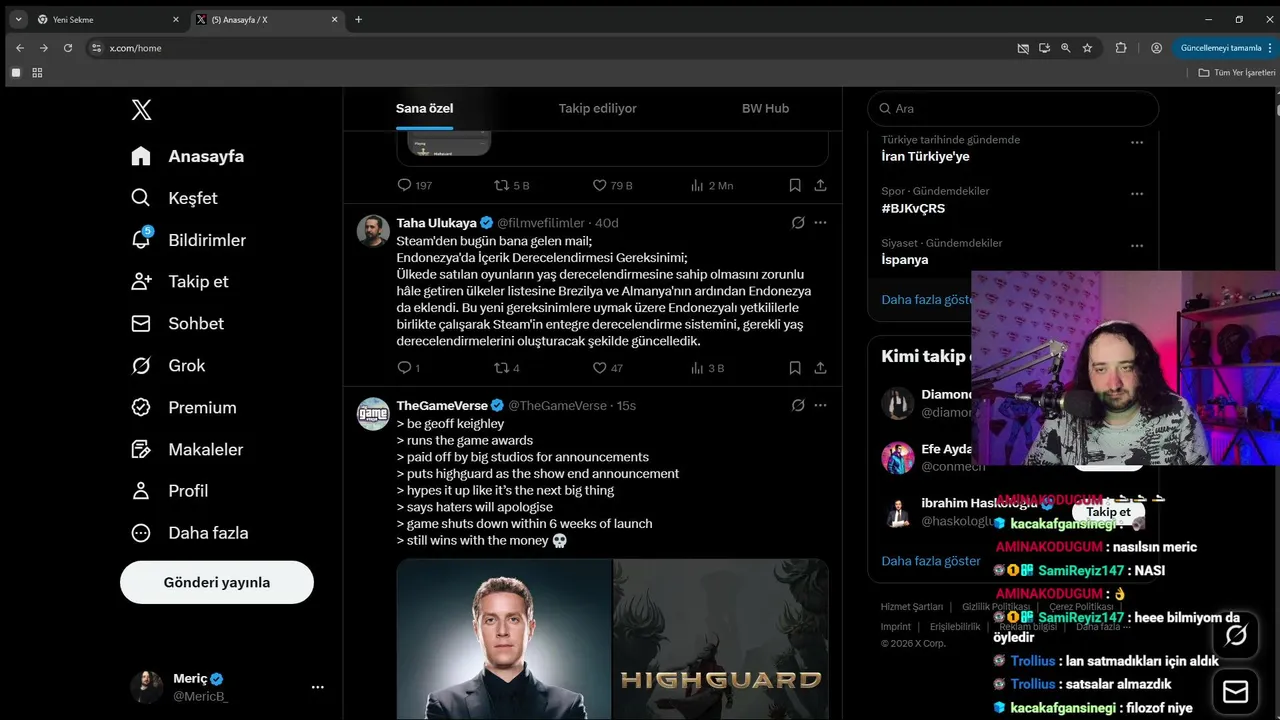
Task: More options on TheGameVerse post
Action: point(820,406)
